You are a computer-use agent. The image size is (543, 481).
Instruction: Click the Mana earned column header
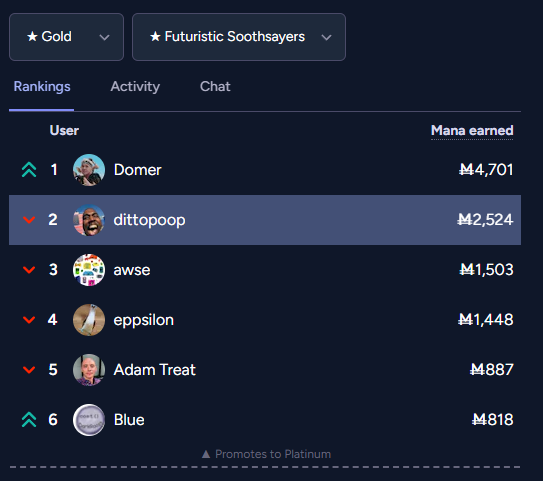472,131
